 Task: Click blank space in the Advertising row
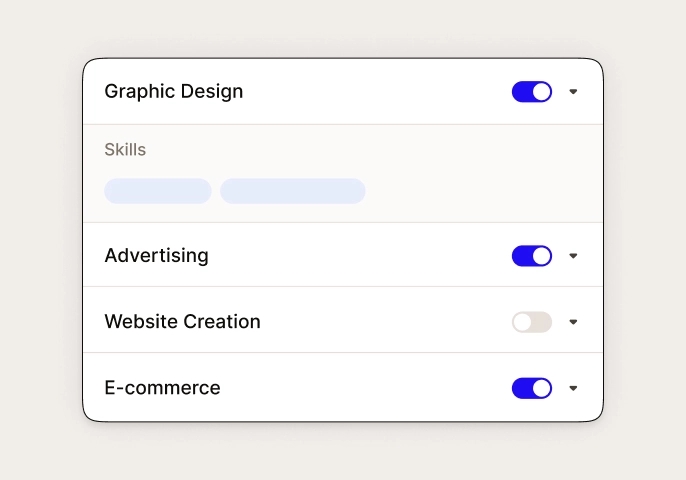pyautogui.click(x=359, y=256)
